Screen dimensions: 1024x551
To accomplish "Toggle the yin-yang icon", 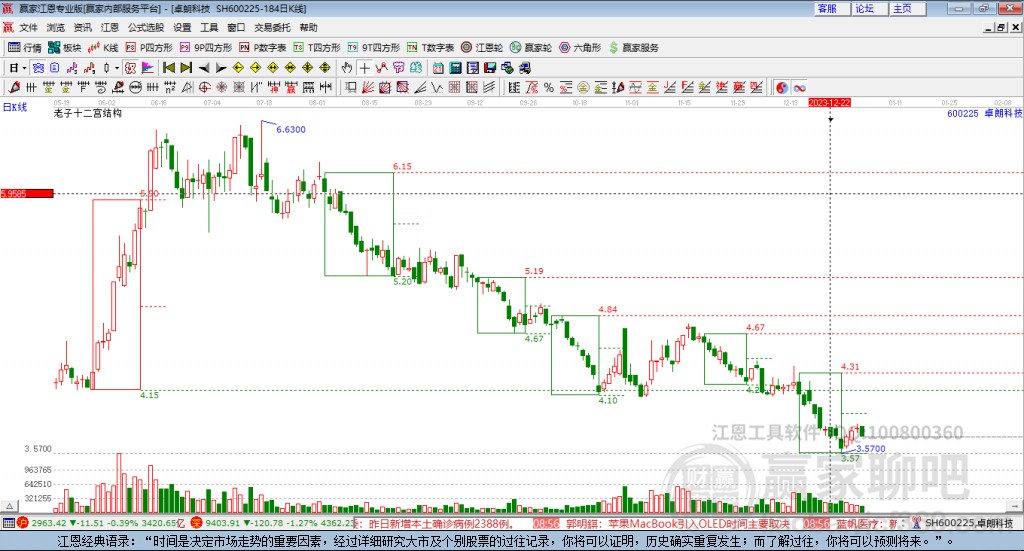I will click(x=782, y=87).
